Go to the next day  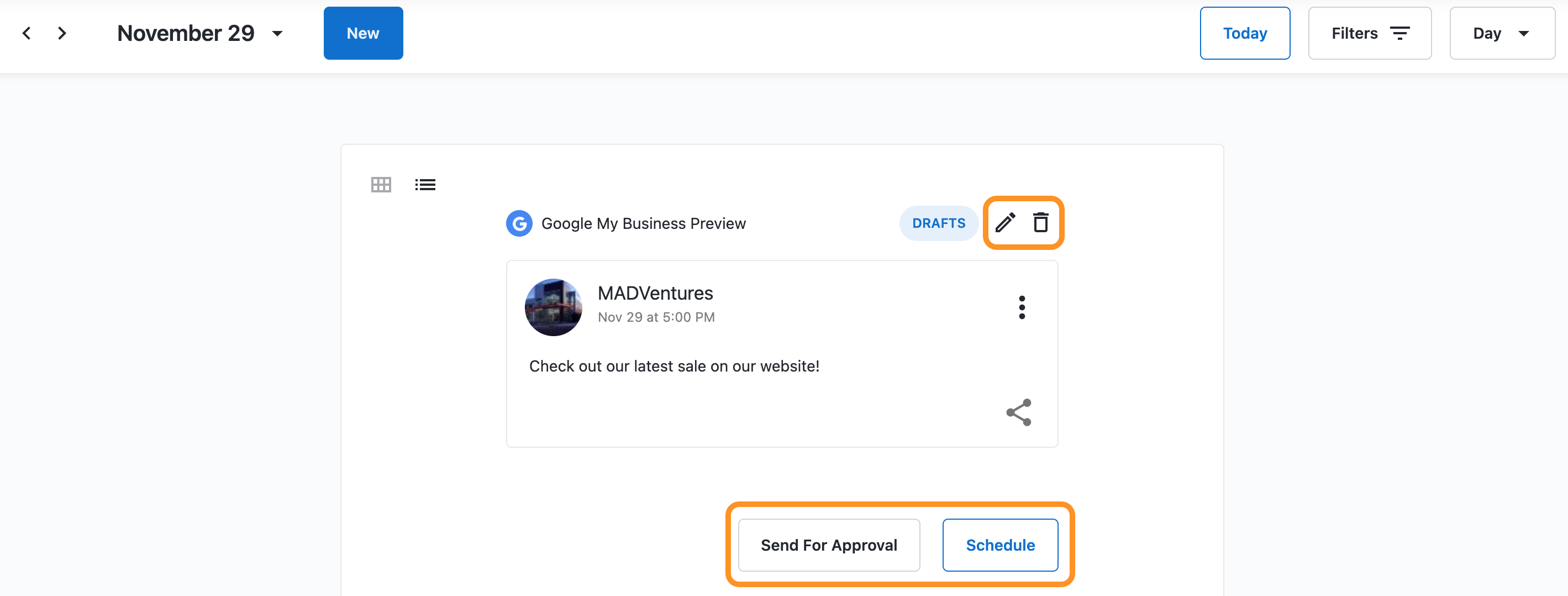[61, 34]
